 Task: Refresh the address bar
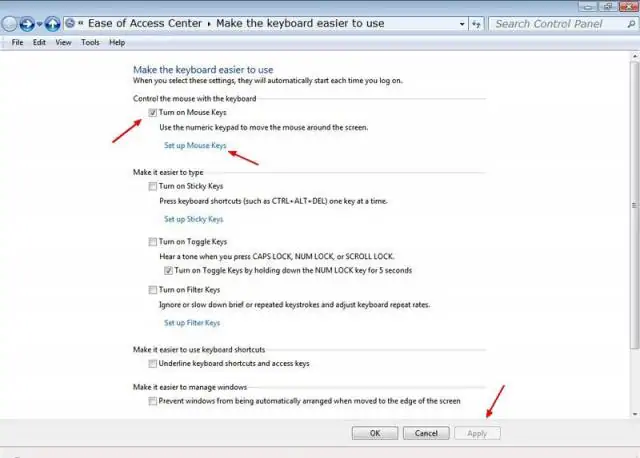476,24
